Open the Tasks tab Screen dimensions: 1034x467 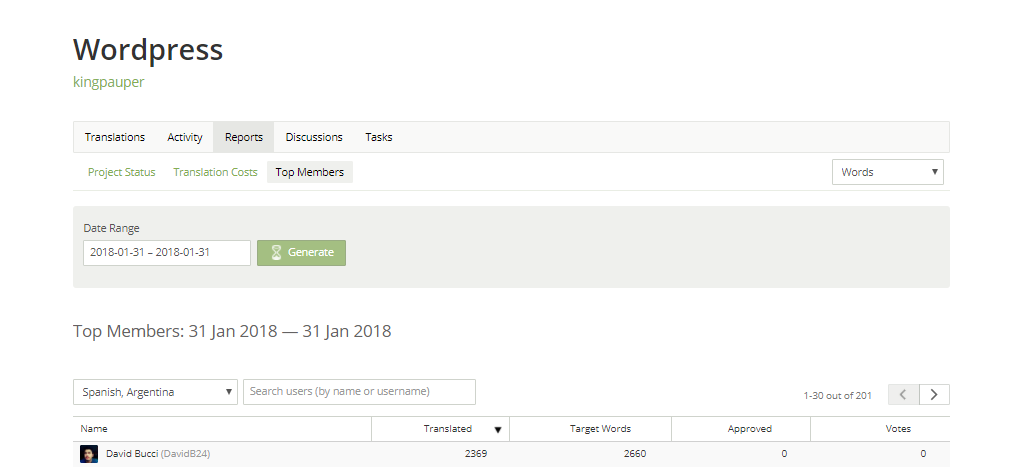[379, 137]
